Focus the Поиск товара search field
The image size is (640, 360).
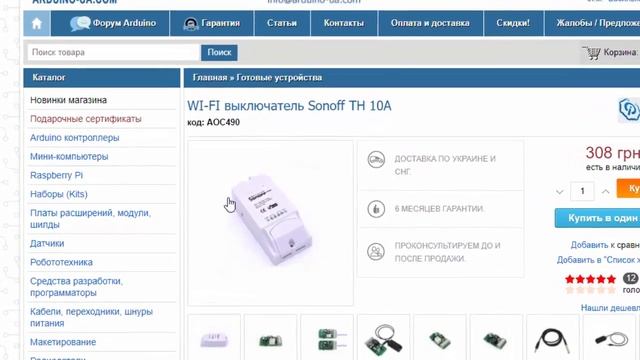point(113,52)
